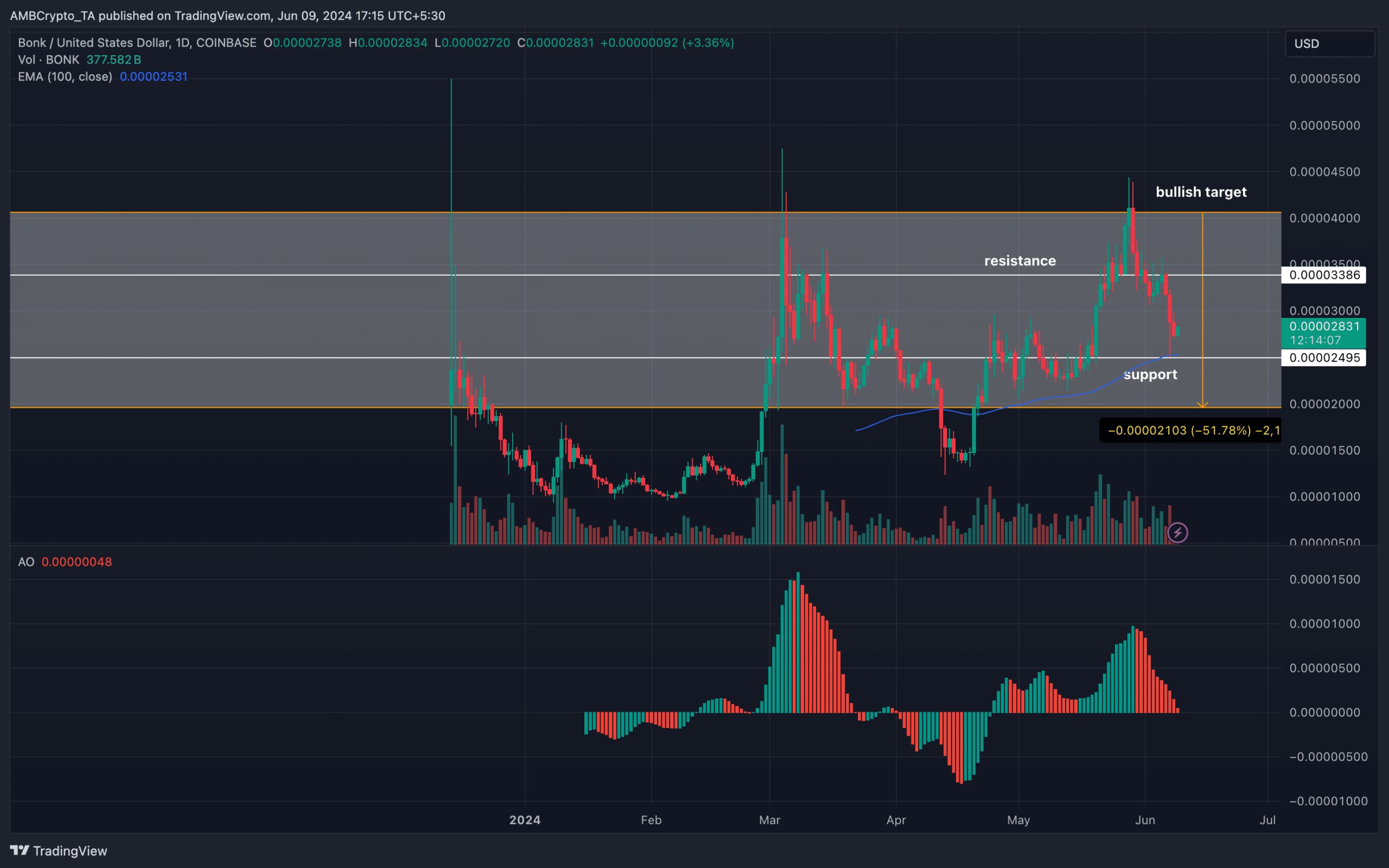Click the AO value 0.00000048
Image resolution: width=1389 pixels, height=868 pixels.
coord(77,562)
